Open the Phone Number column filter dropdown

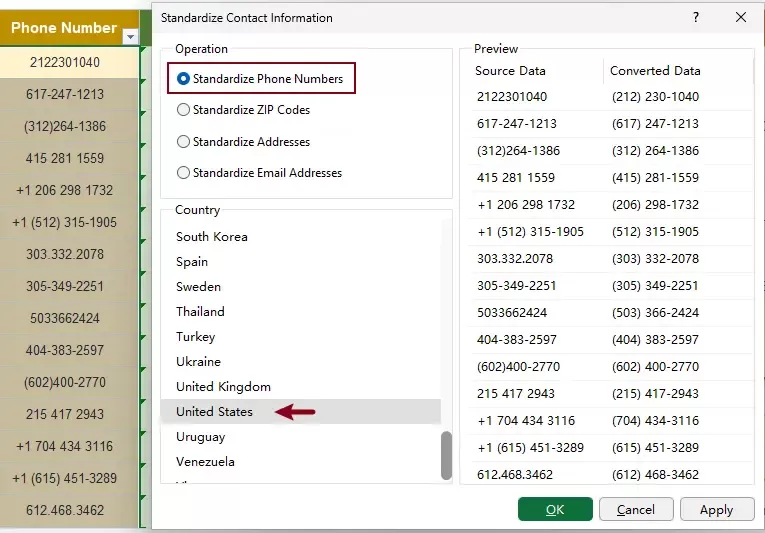[x=130, y=37]
